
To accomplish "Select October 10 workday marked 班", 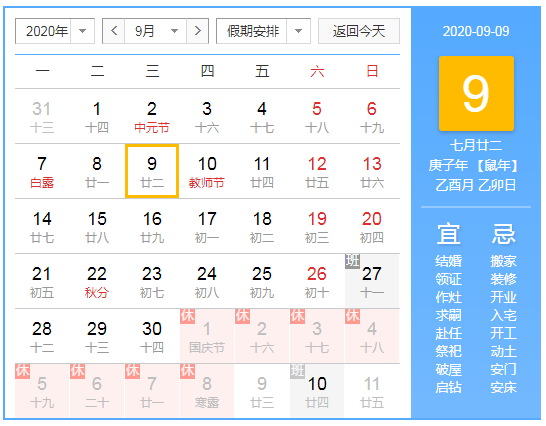I will 317,392.
